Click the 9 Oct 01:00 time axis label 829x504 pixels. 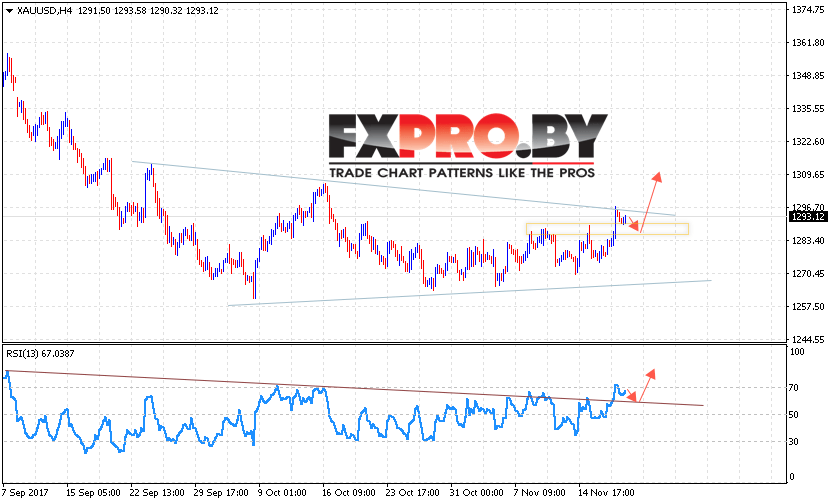[x=282, y=492]
